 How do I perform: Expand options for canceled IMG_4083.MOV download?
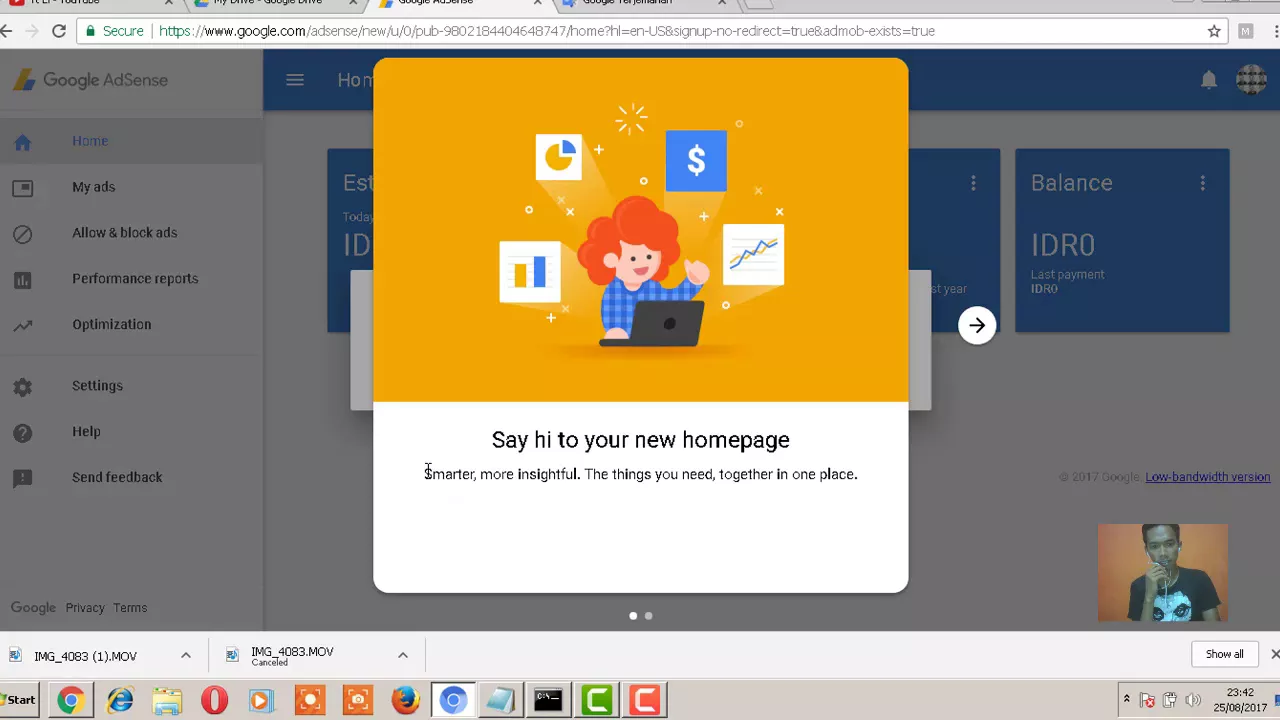tap(403, 656)
